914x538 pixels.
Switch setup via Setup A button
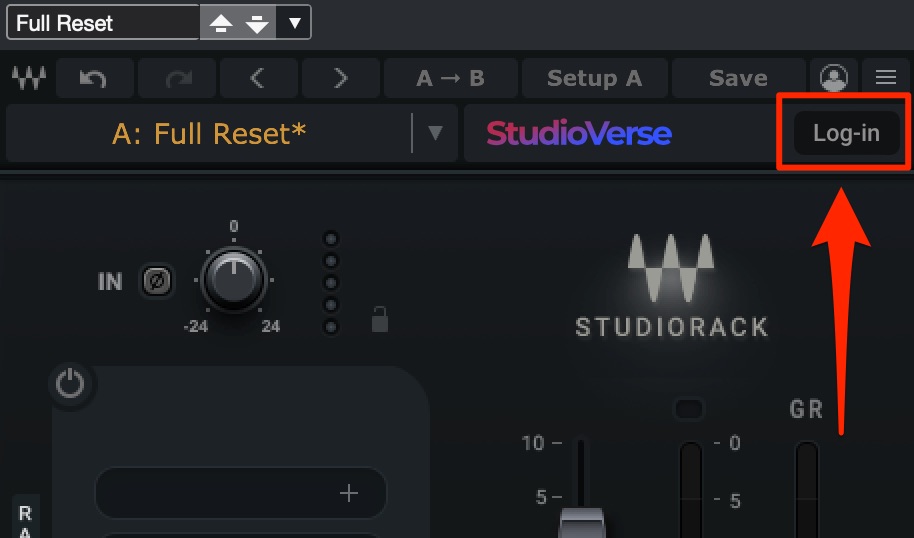point(594,78)
